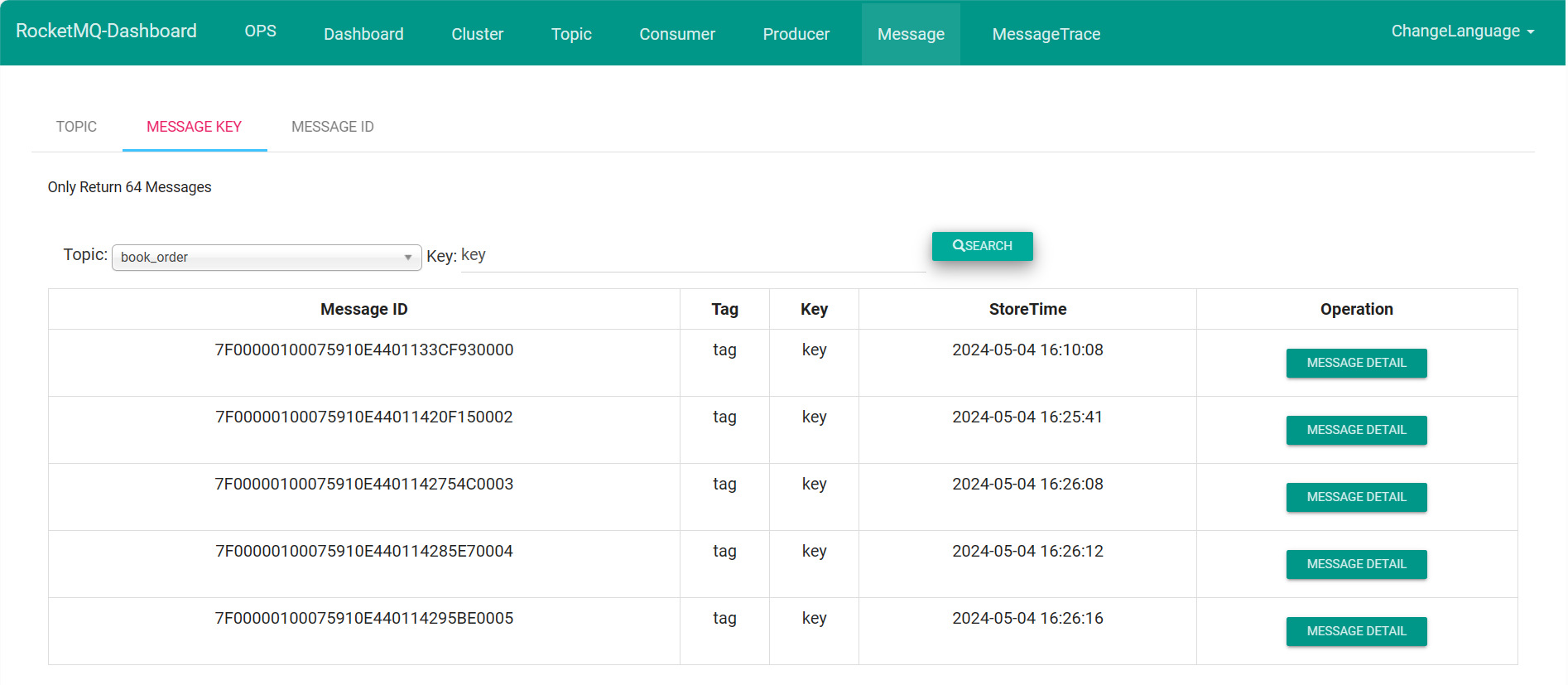Open the OPS navigation menu item
The width and height of the screenshot is (1568, 685).
click(260, 31)
